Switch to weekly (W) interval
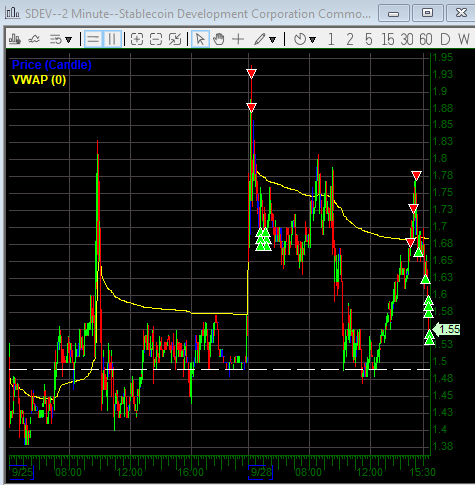Screen dimensions: 475x485 click(464, 39)
